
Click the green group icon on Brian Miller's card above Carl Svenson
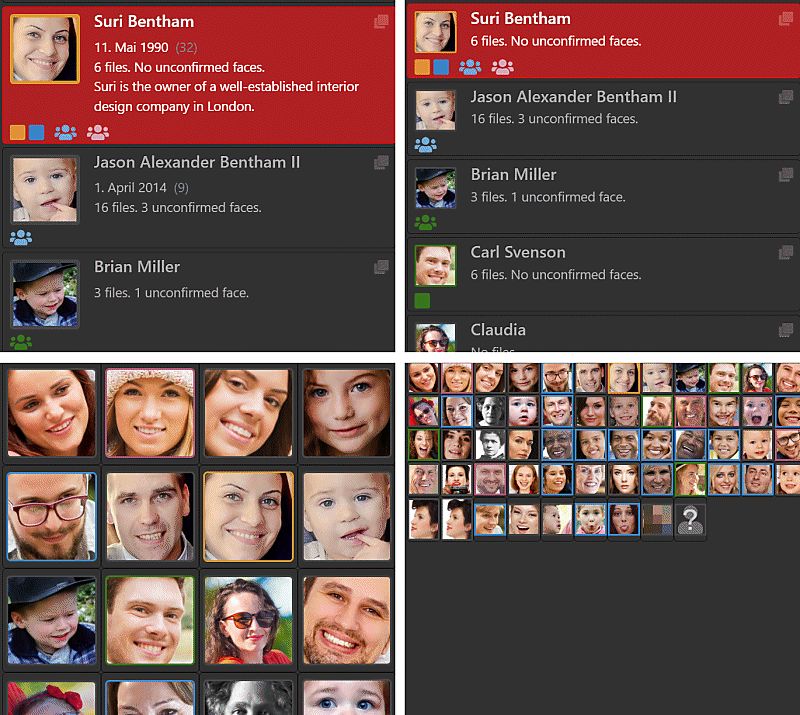(x=425, y=223)
